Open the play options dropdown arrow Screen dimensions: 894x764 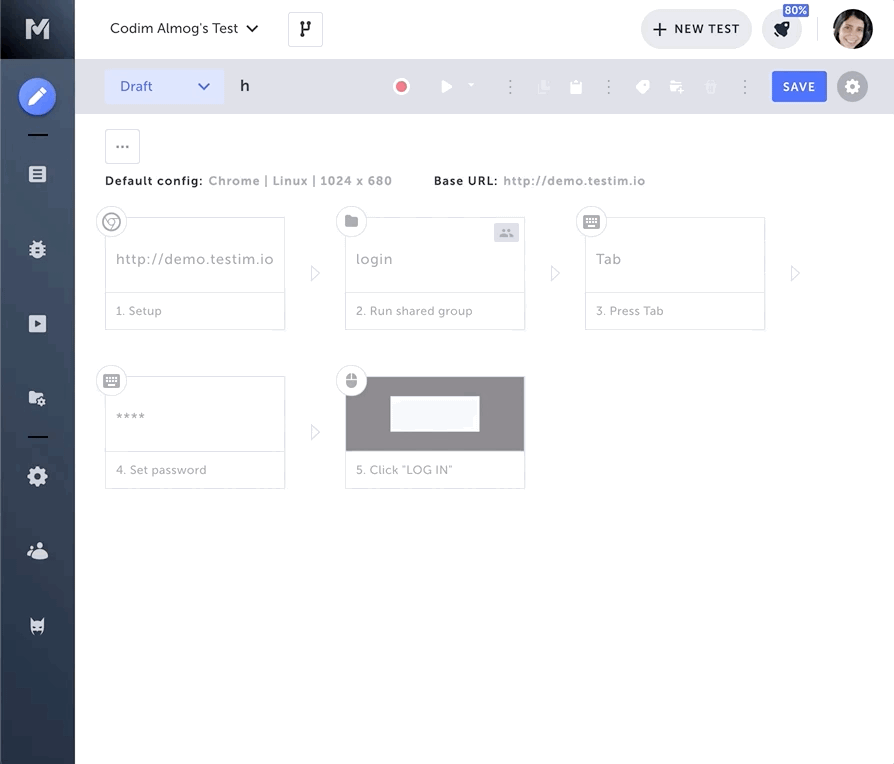click(471, 85)
